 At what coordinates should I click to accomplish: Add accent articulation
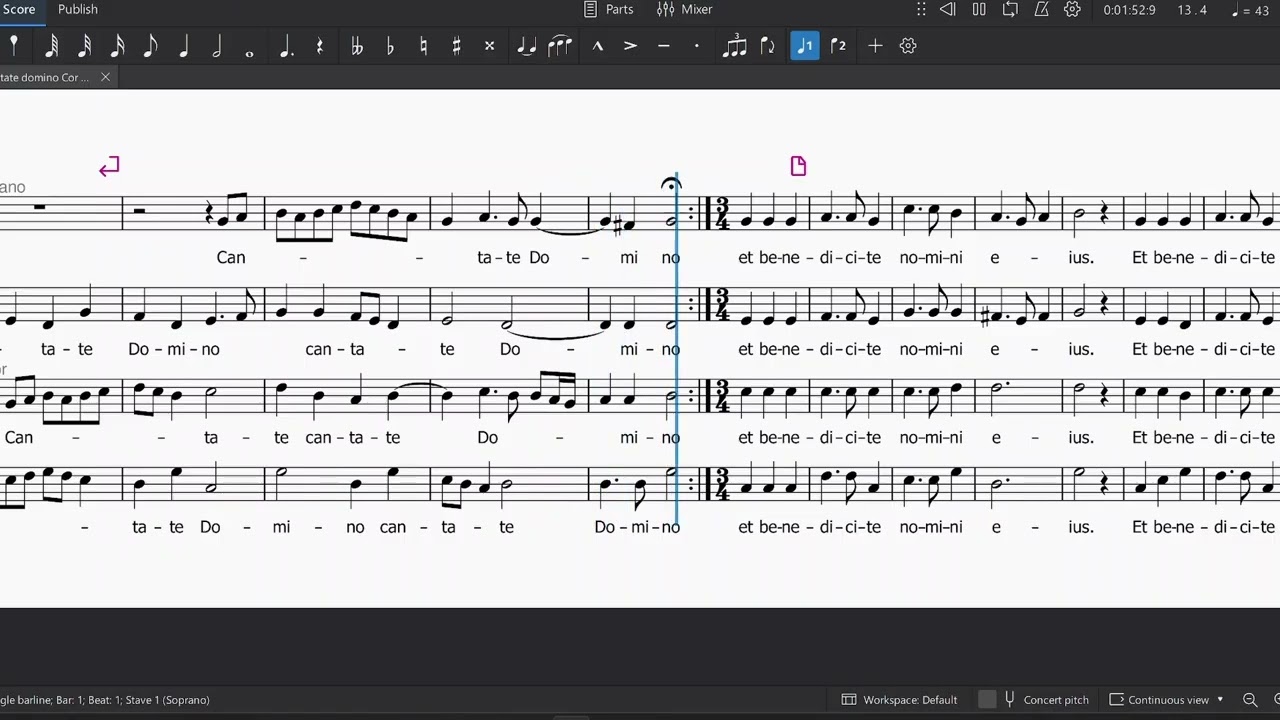point(631,45)
